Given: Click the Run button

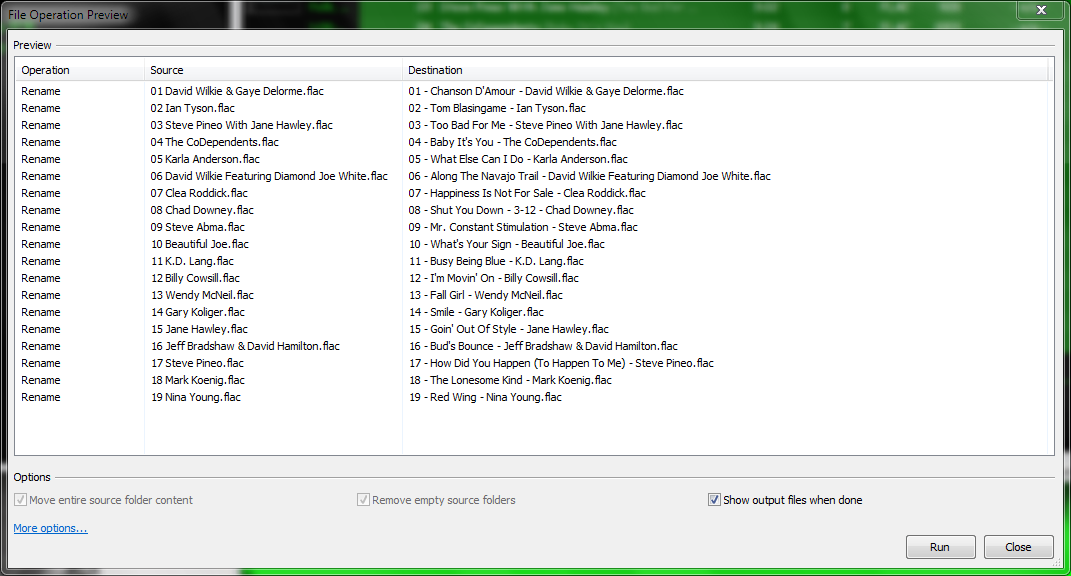Looking at the screenshot, I should [x=939, y=547].
